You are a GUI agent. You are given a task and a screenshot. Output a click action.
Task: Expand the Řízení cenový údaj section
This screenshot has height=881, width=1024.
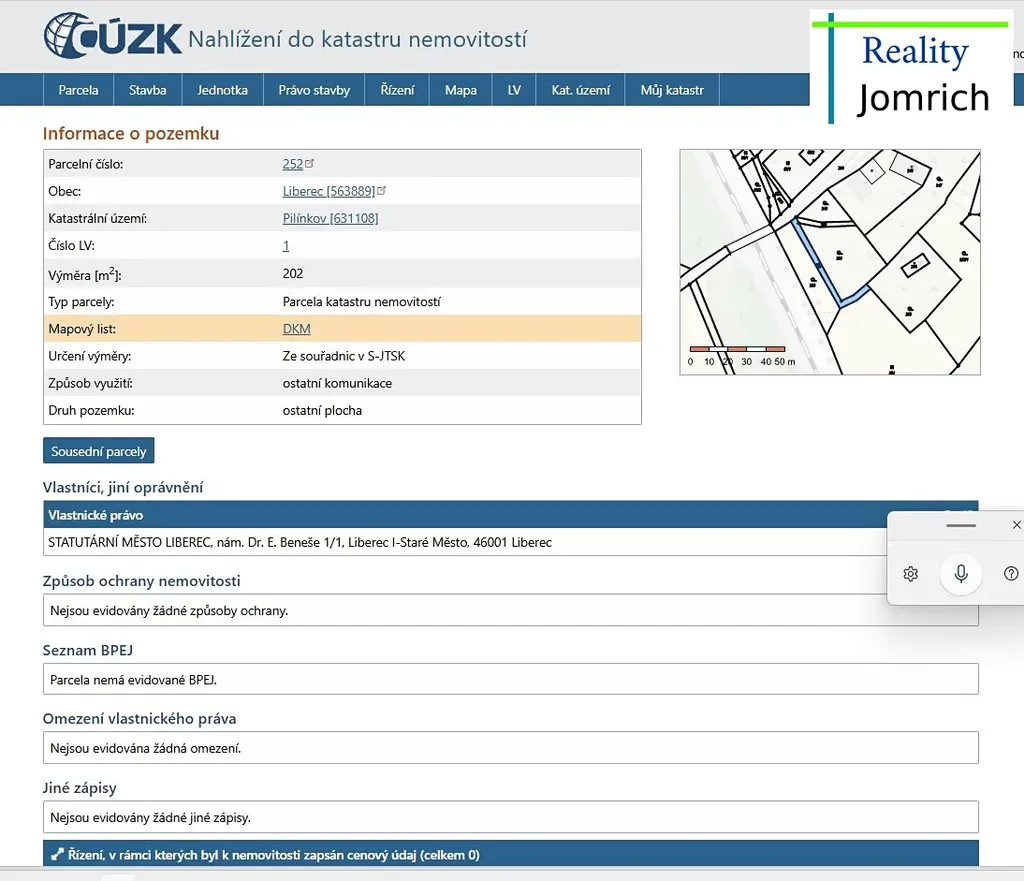click(273, 855)
